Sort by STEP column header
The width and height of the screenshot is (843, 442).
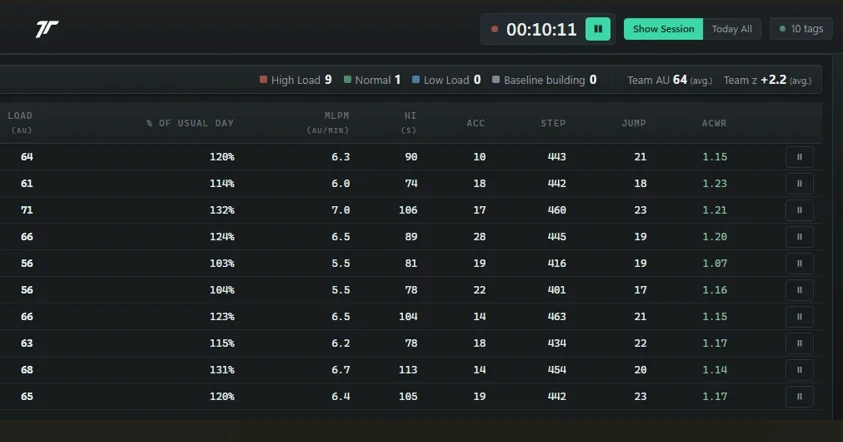pos(553,123)
